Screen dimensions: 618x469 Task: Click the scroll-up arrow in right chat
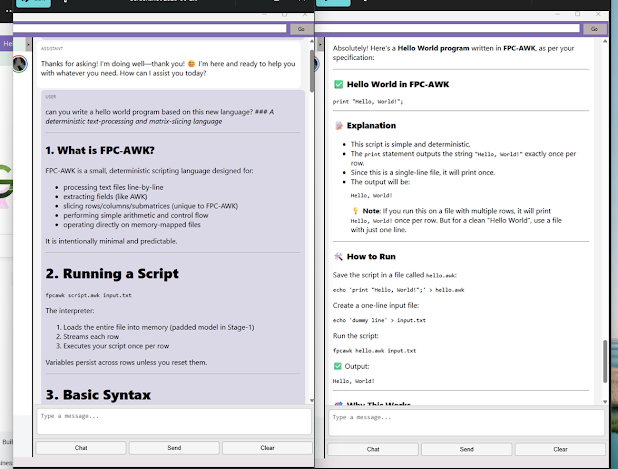click(x=605, y=41)
